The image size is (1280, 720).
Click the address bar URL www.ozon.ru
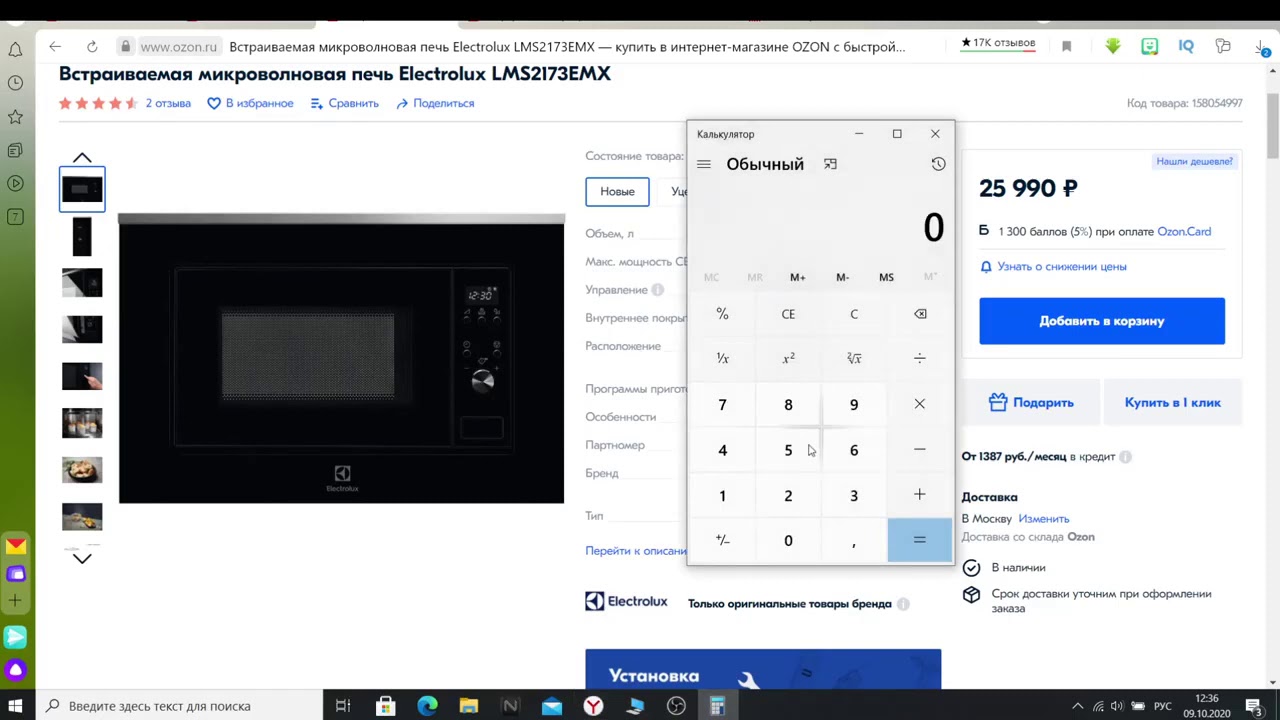tap(178, 47)
